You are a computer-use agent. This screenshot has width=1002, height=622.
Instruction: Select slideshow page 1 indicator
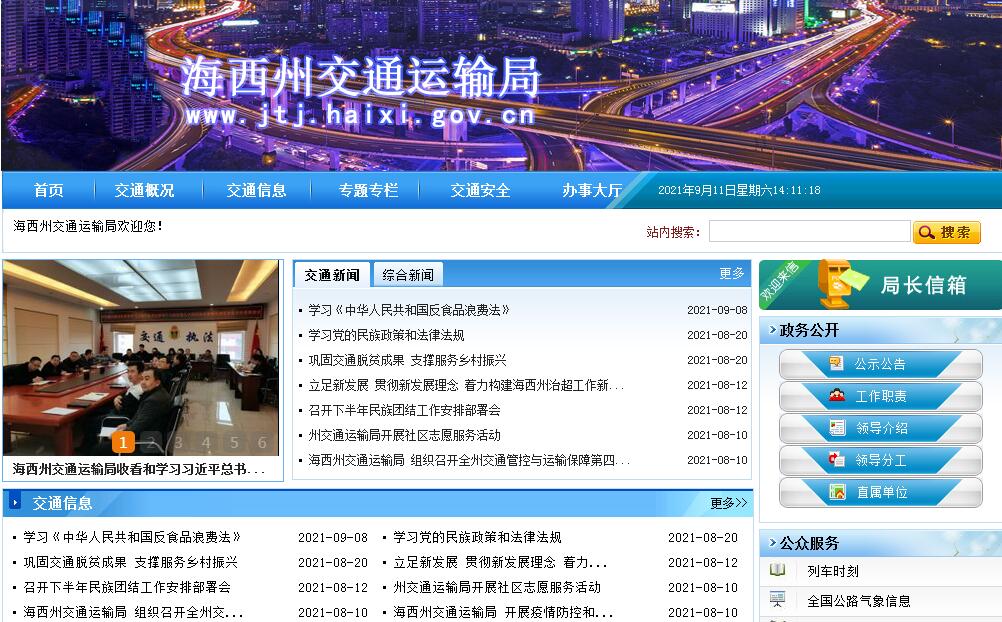[123, 442]
